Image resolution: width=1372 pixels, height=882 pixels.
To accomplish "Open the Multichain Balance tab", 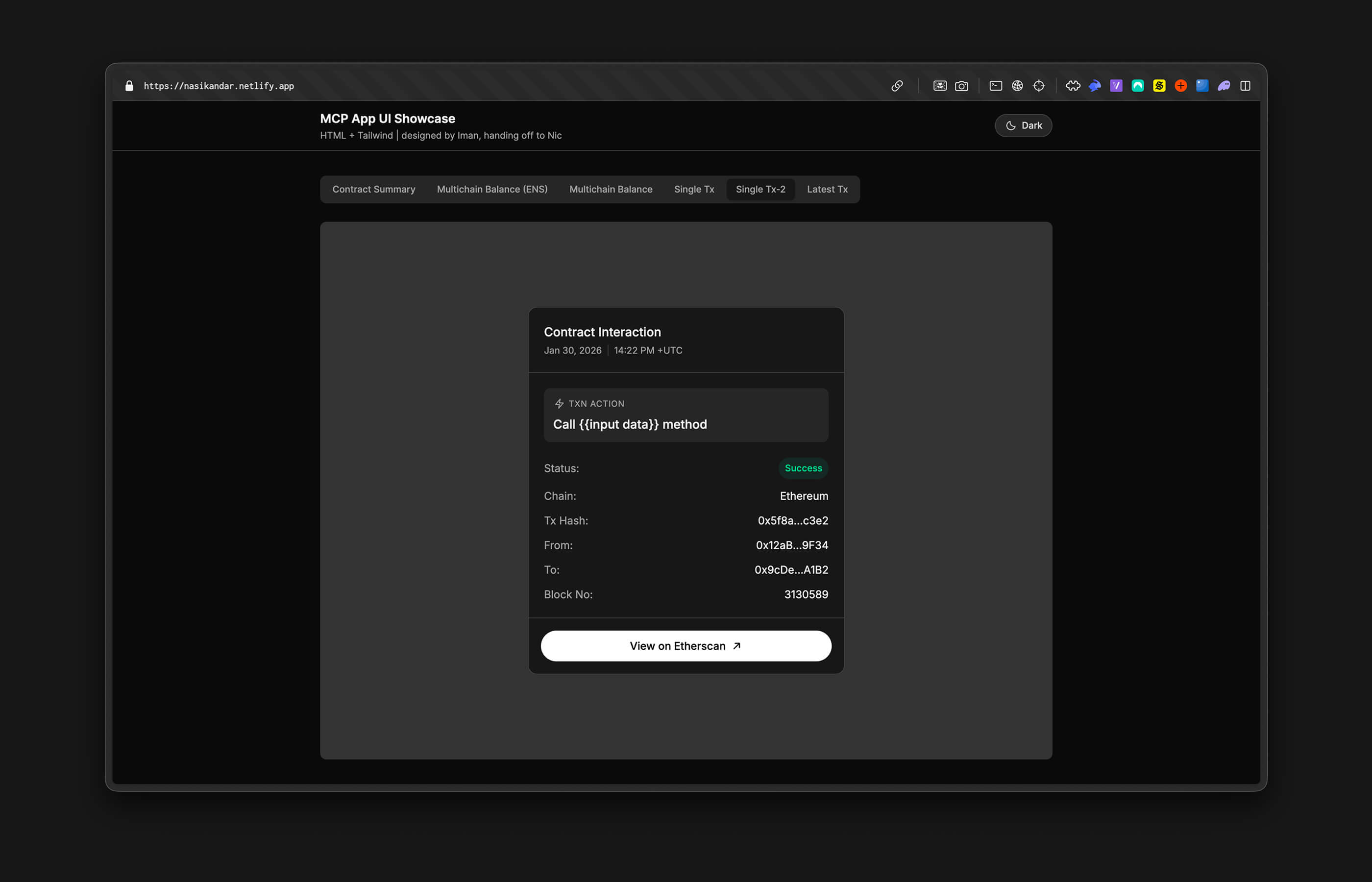I will (x=611, y=190).
